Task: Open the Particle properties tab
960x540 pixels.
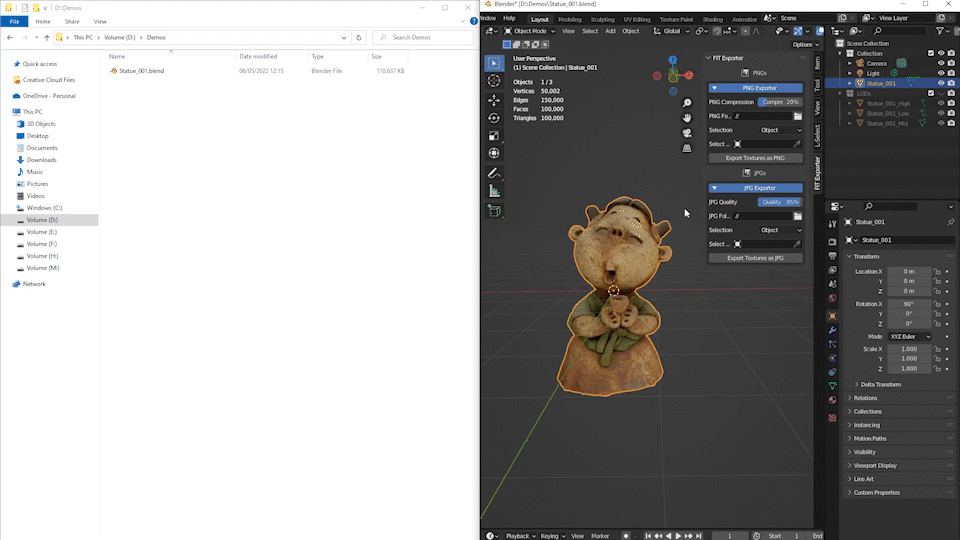Action: click(x=832, y=344)
